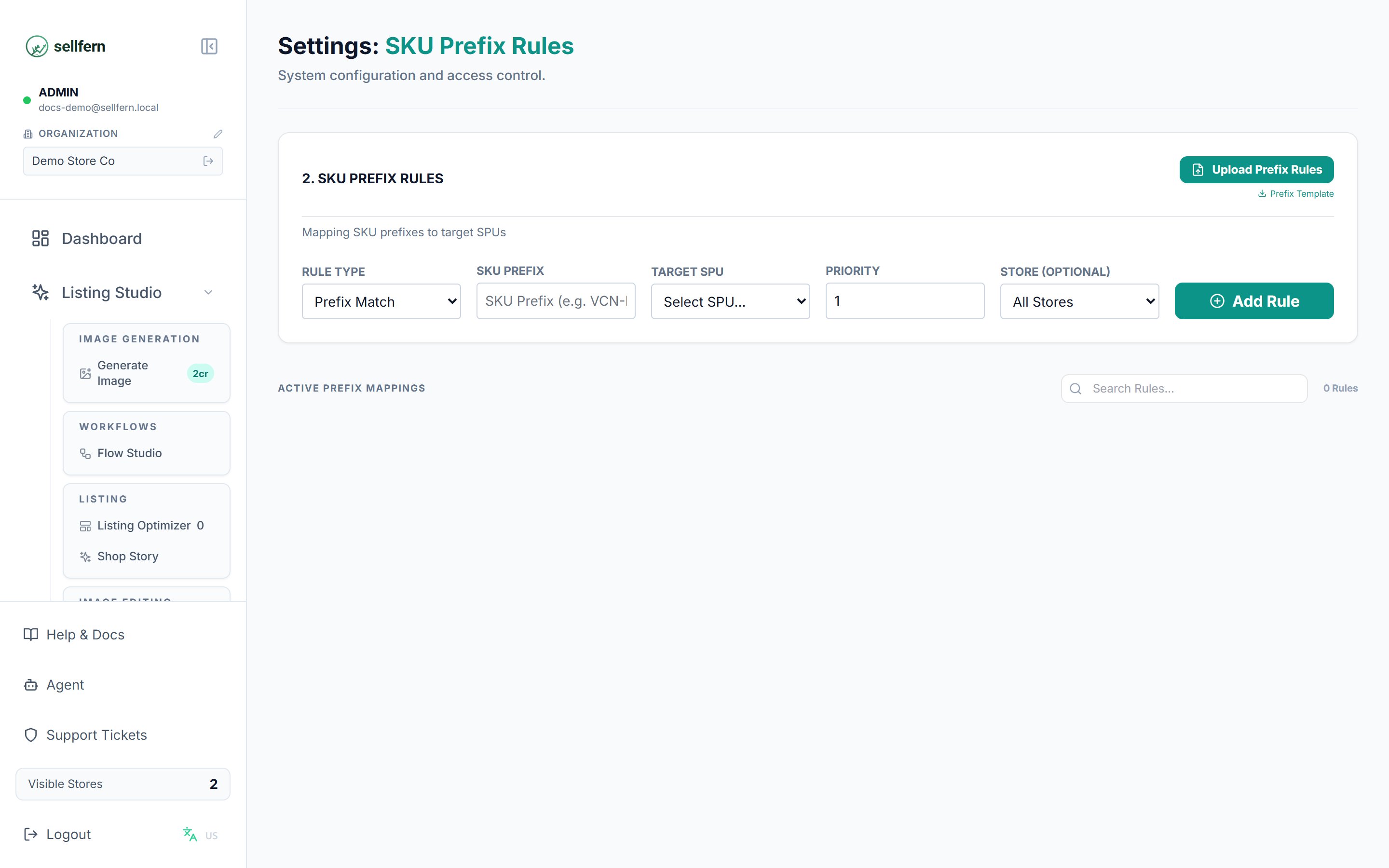Open Flow Studio page
The height and width of the screenshot is (868, 1389).
146,453
